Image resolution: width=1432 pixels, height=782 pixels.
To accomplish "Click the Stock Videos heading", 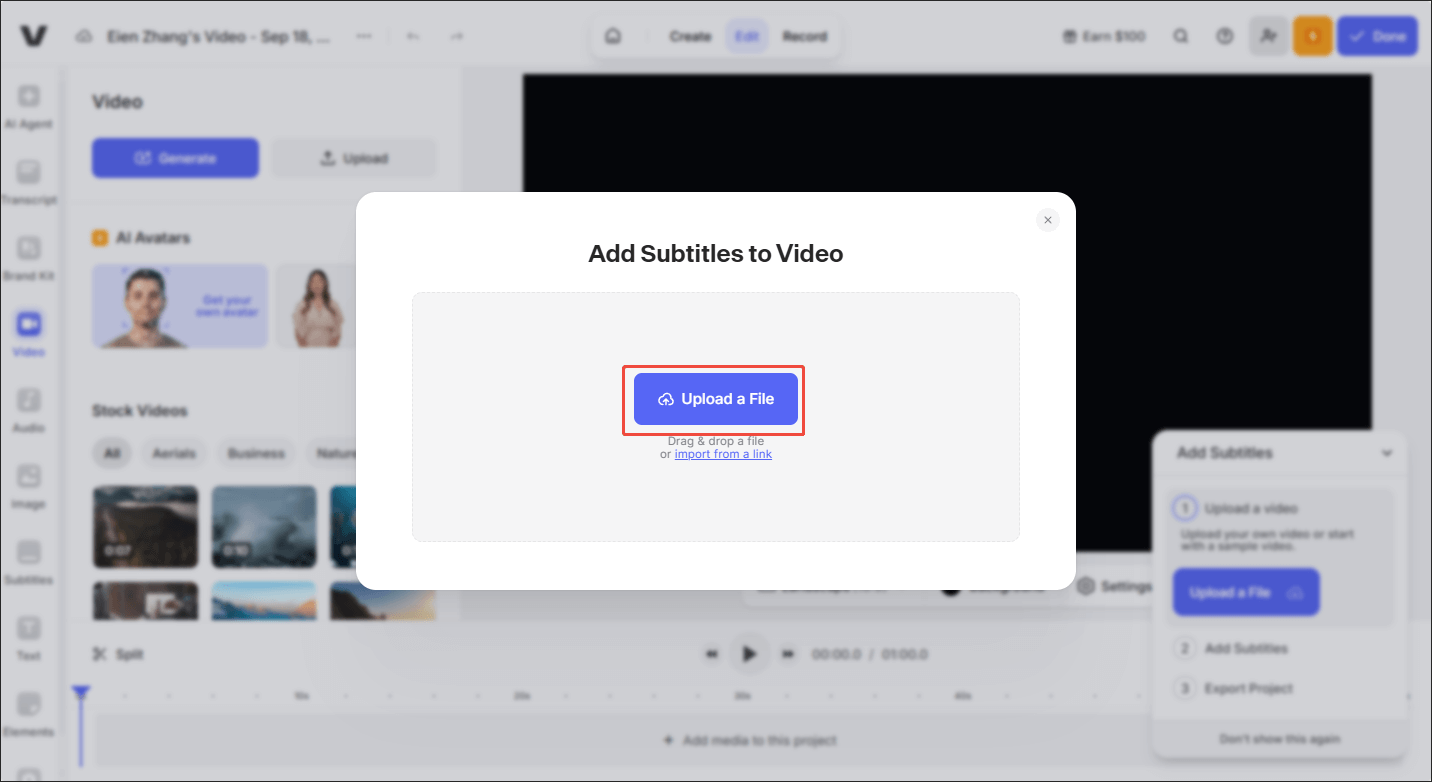I will (140, 411).
